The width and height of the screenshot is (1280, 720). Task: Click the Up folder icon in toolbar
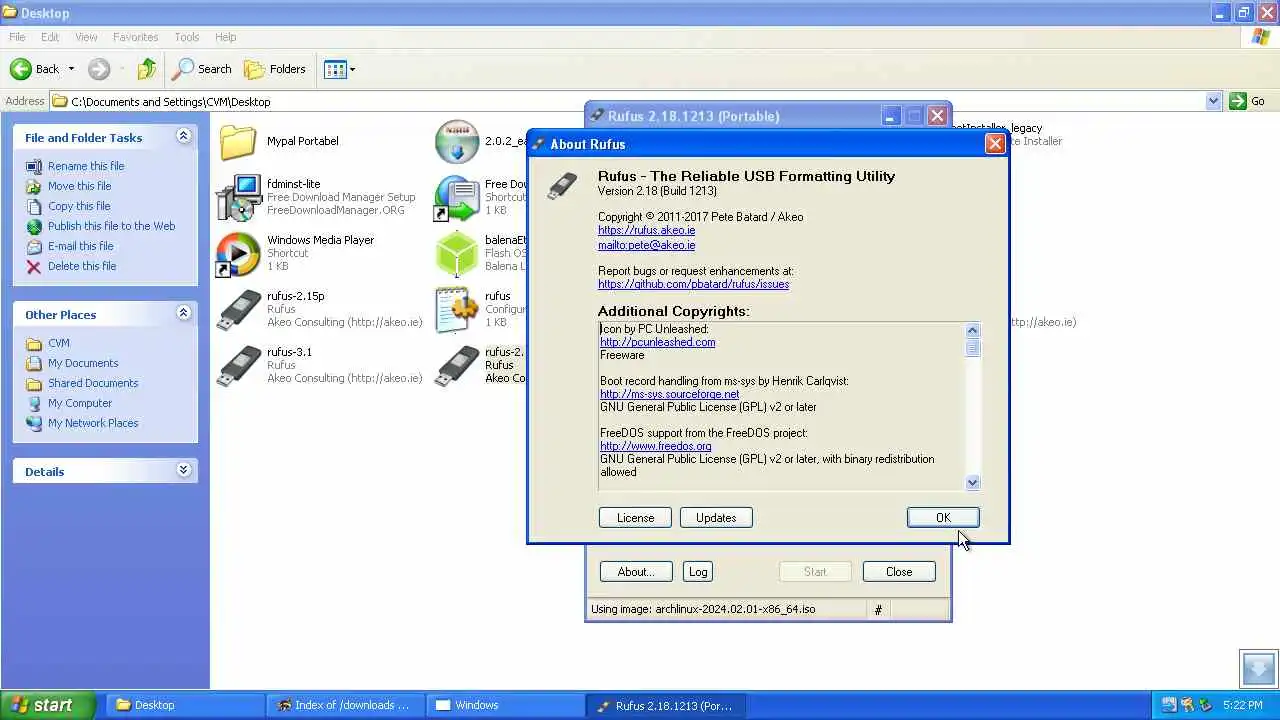coord(147,69)
